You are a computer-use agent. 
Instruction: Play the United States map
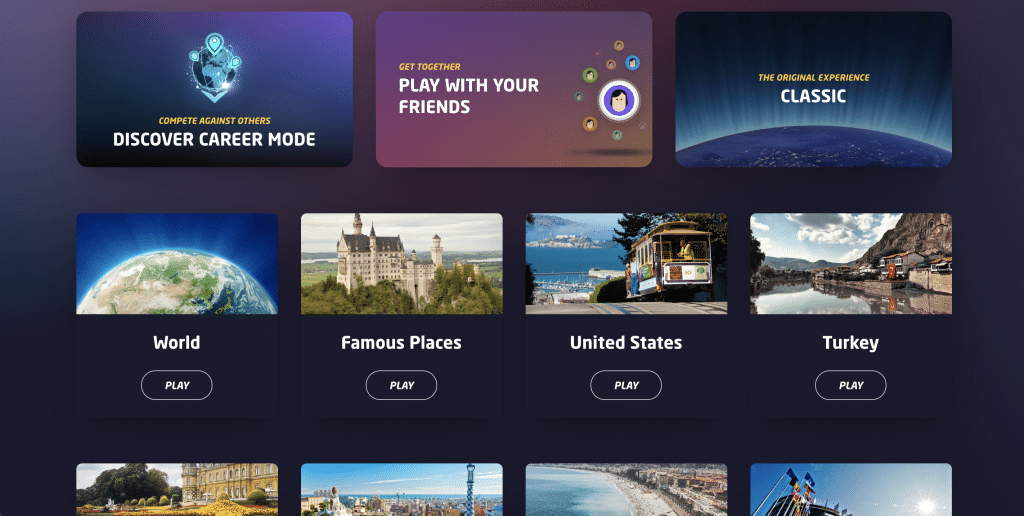tap(626, 385)
